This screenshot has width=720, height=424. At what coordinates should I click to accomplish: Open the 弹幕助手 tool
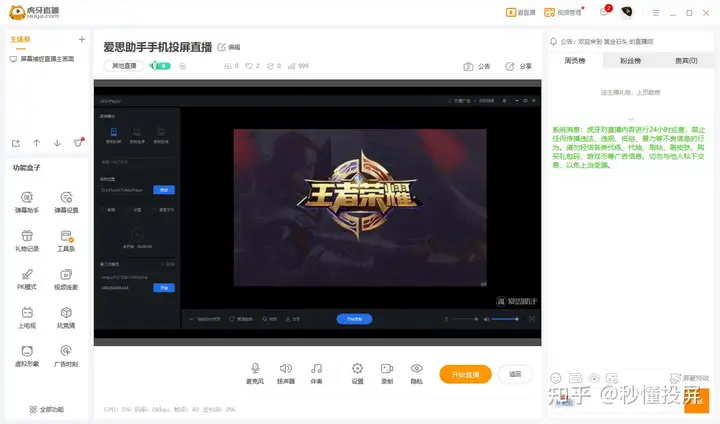(x=27, y=202)
